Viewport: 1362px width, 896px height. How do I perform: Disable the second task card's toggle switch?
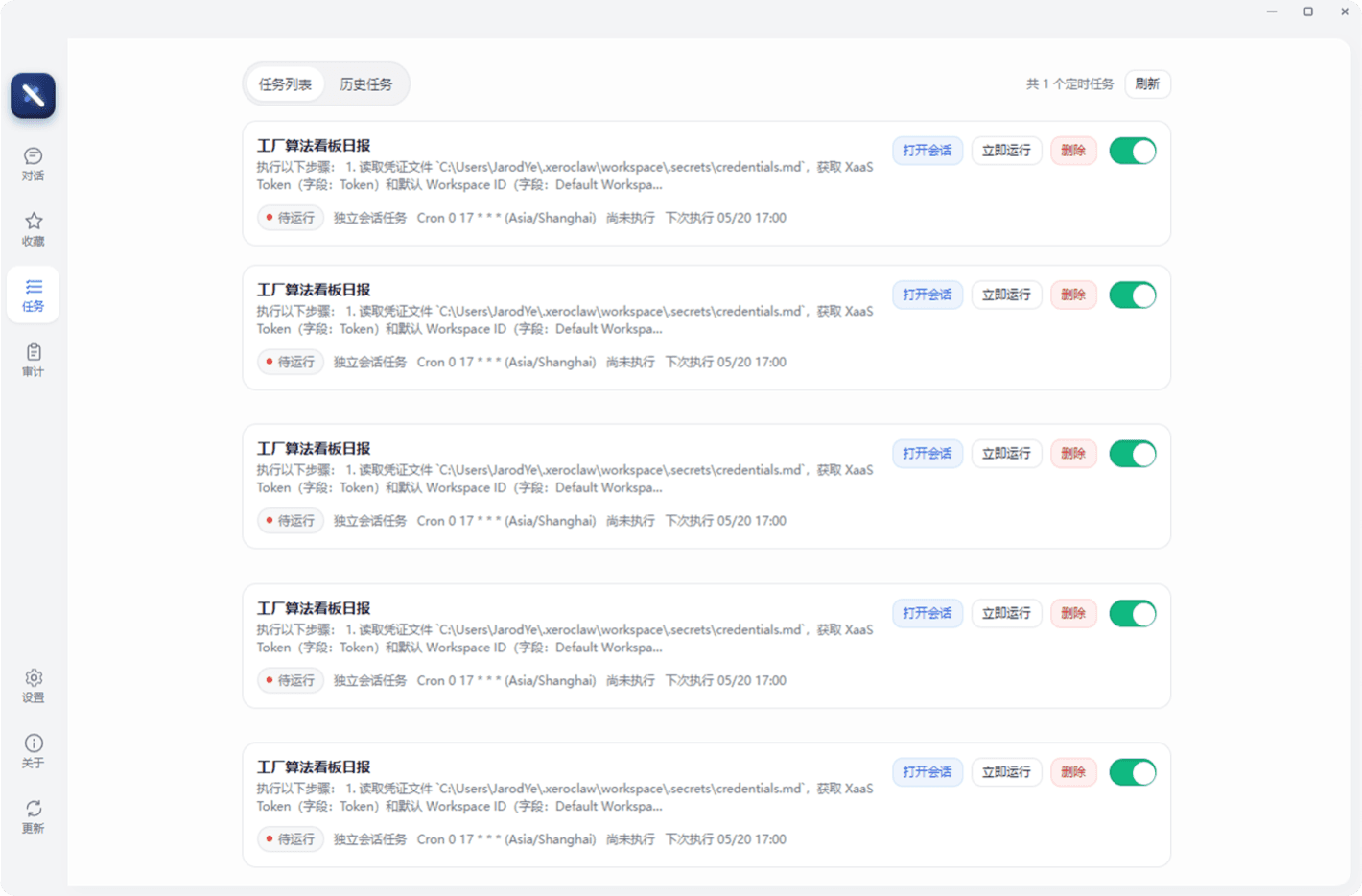1133,295
